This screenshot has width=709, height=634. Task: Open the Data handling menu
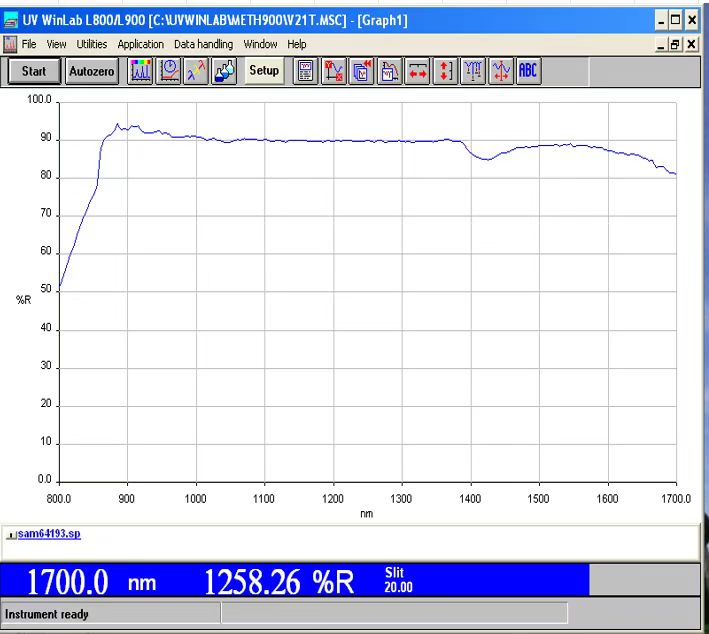click(203, 44)
